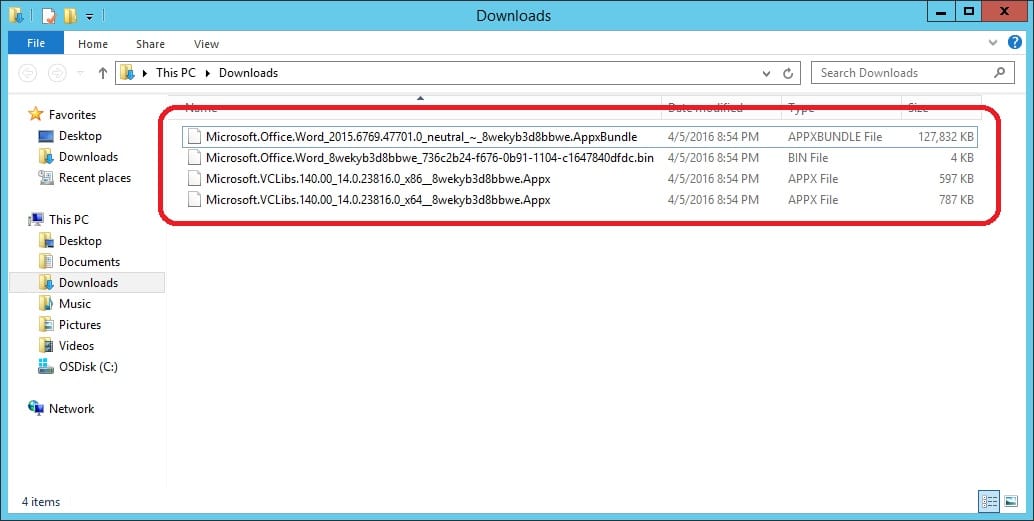
Task: Open Videos folder in navigation pane
Action: tap(76, 346)
